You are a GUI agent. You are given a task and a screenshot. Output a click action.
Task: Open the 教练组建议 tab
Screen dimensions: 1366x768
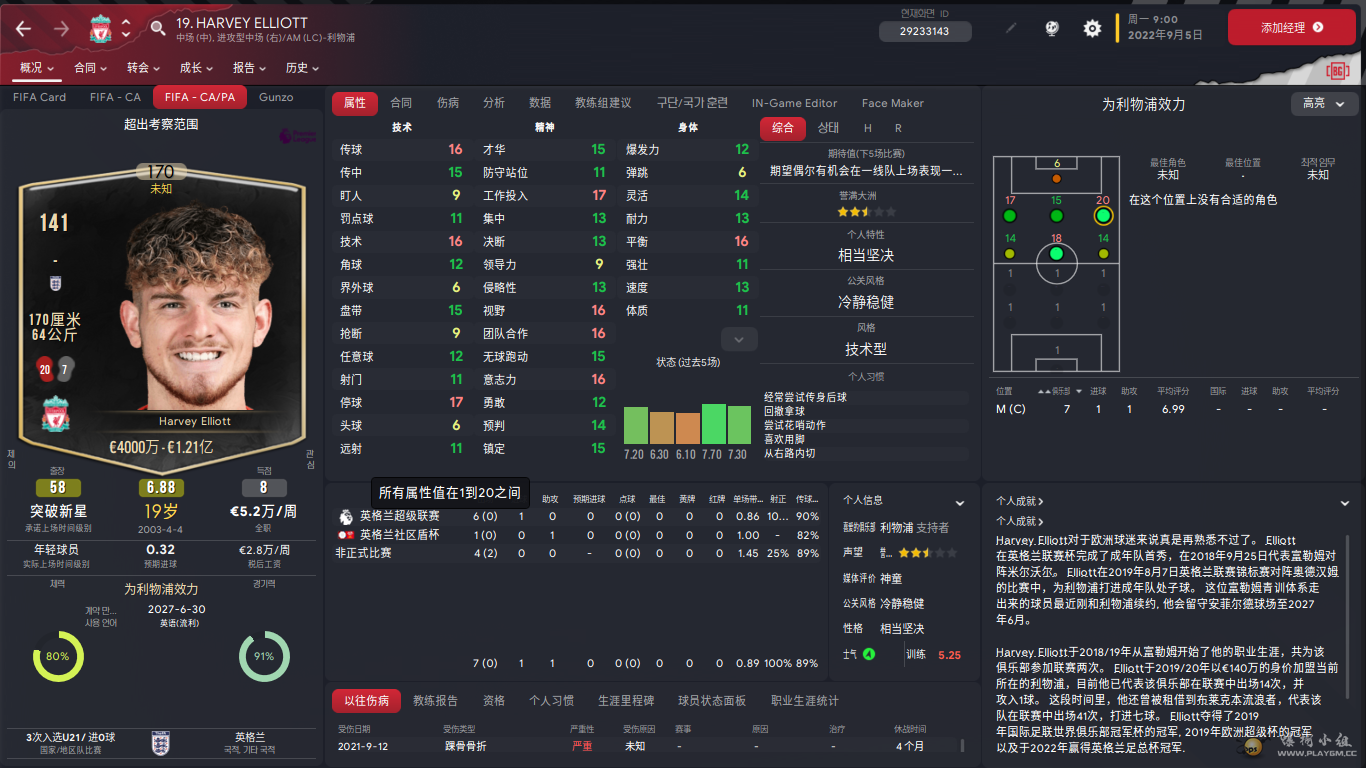[x=603, y=103]
